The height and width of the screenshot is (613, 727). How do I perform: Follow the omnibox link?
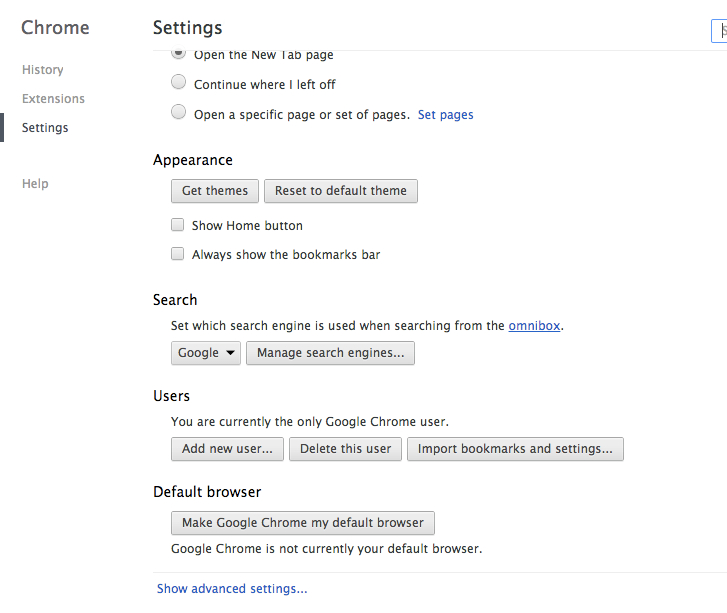point(534,325)
